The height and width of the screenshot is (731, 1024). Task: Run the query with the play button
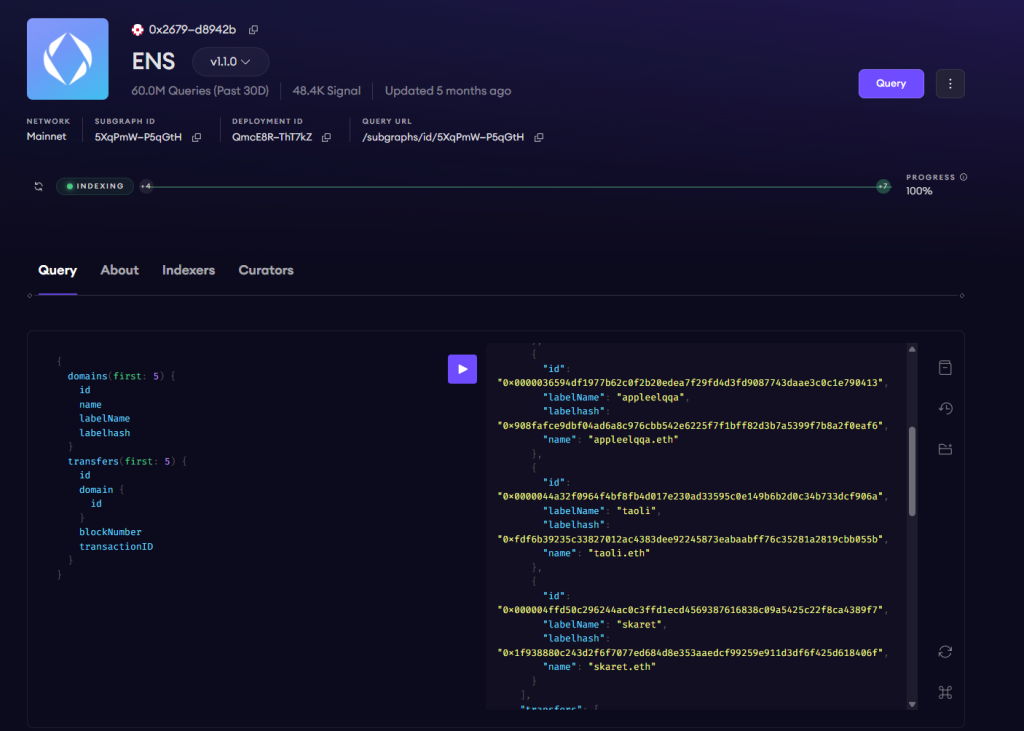462,369
